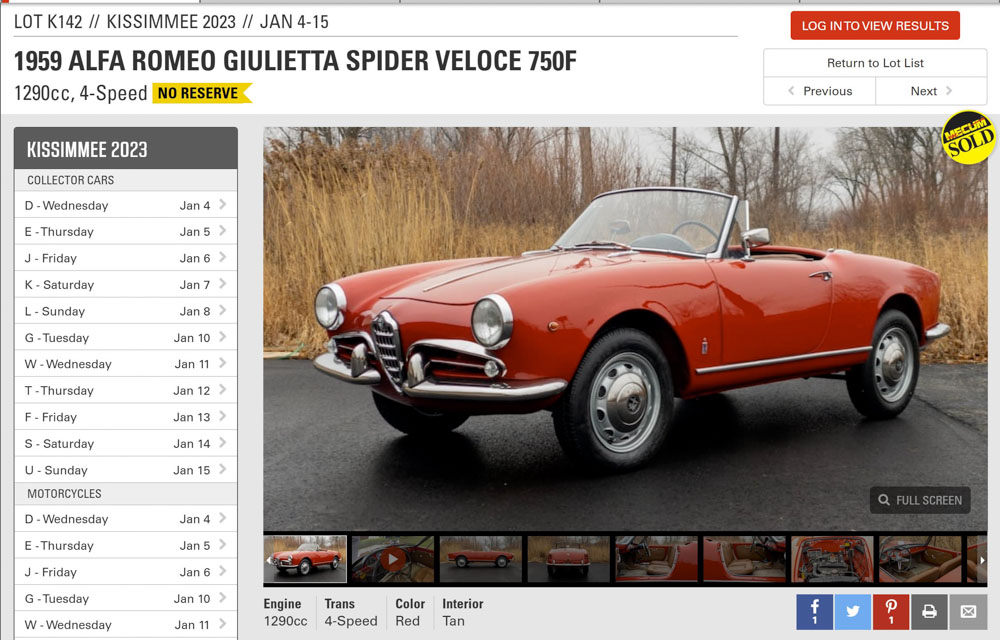The width and height of the screenshot is (1000, 640).
Task: Select the engine bay thumbnail
Action: pyautogui.click(x=832, y=559)
